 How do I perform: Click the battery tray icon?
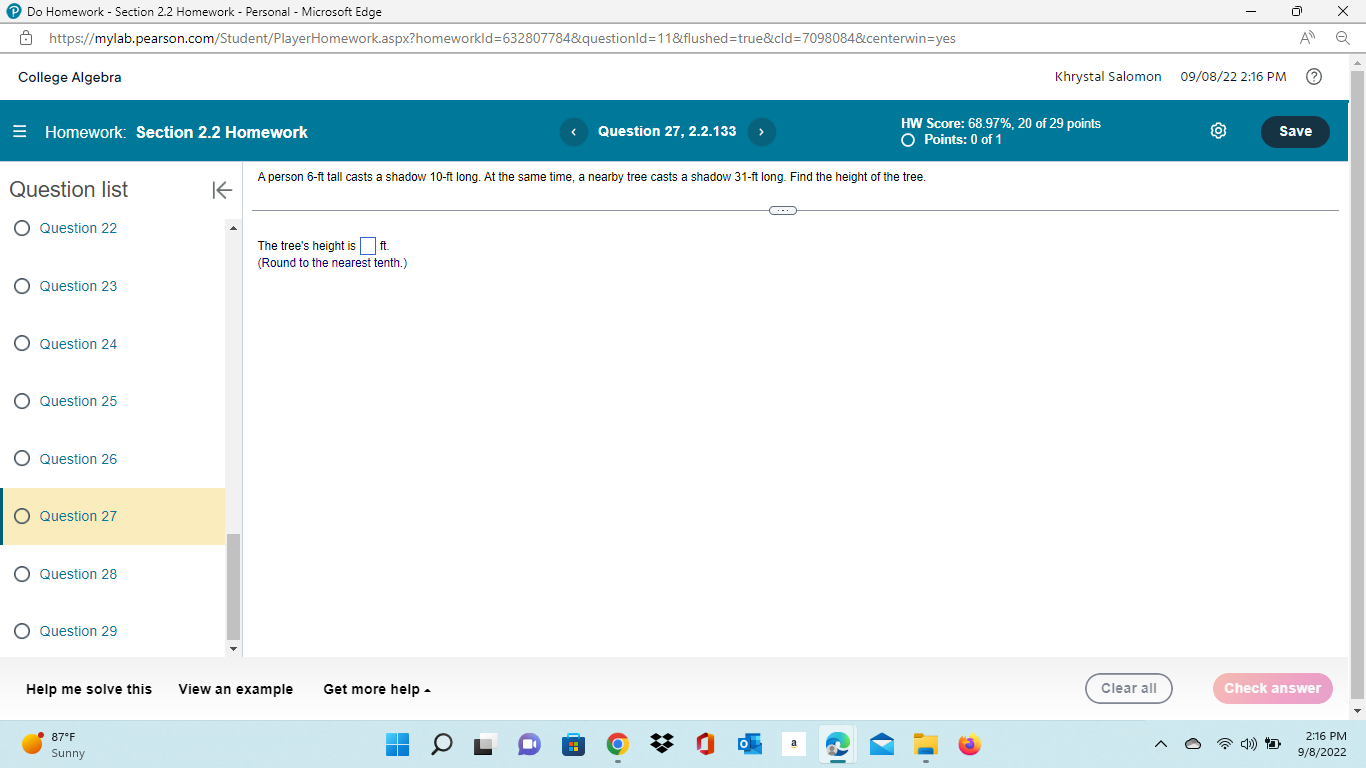tap(1273, 745)
